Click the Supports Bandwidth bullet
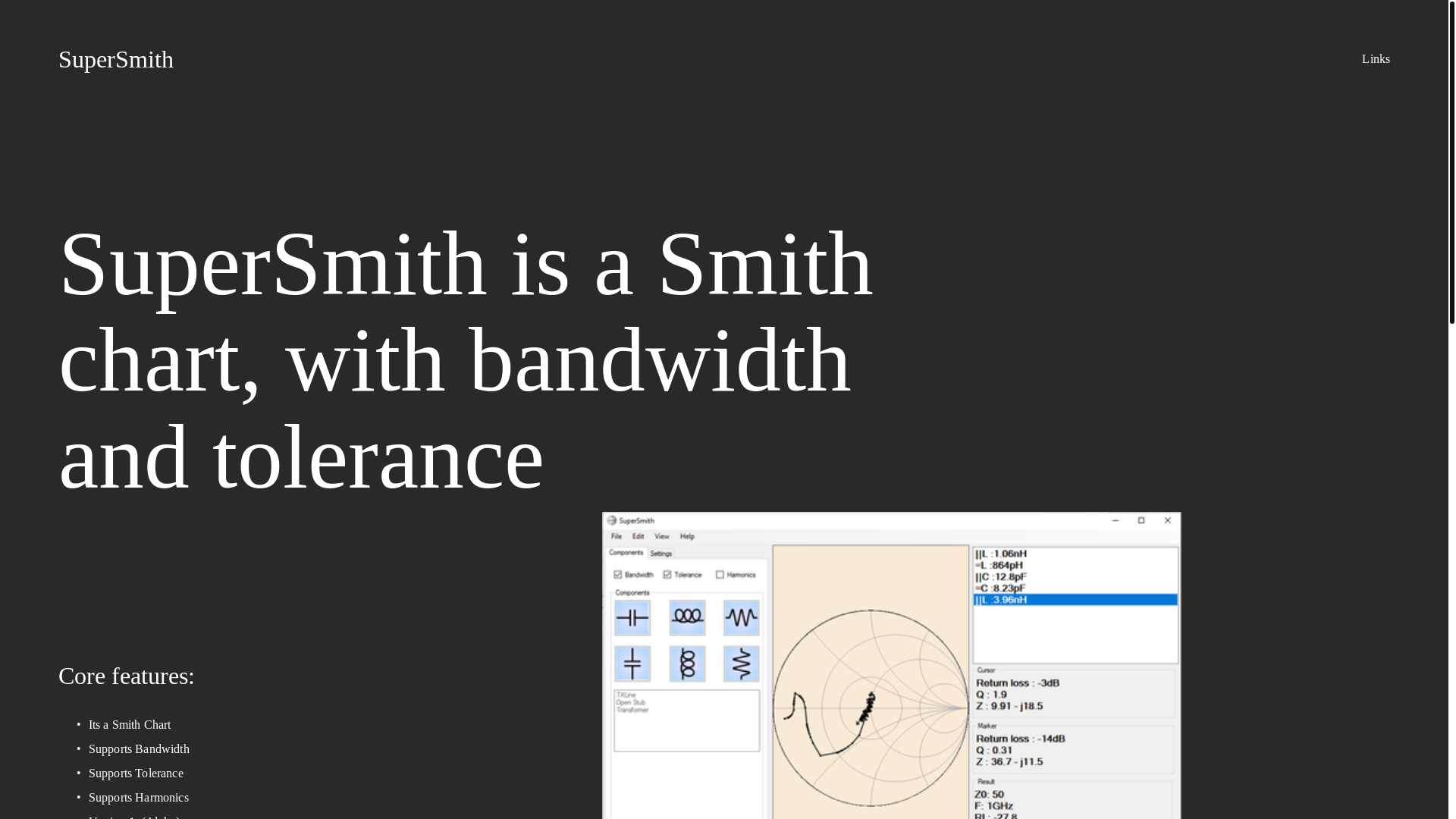The height and width of the screenshot is (819, 1456). coord(139,749)
